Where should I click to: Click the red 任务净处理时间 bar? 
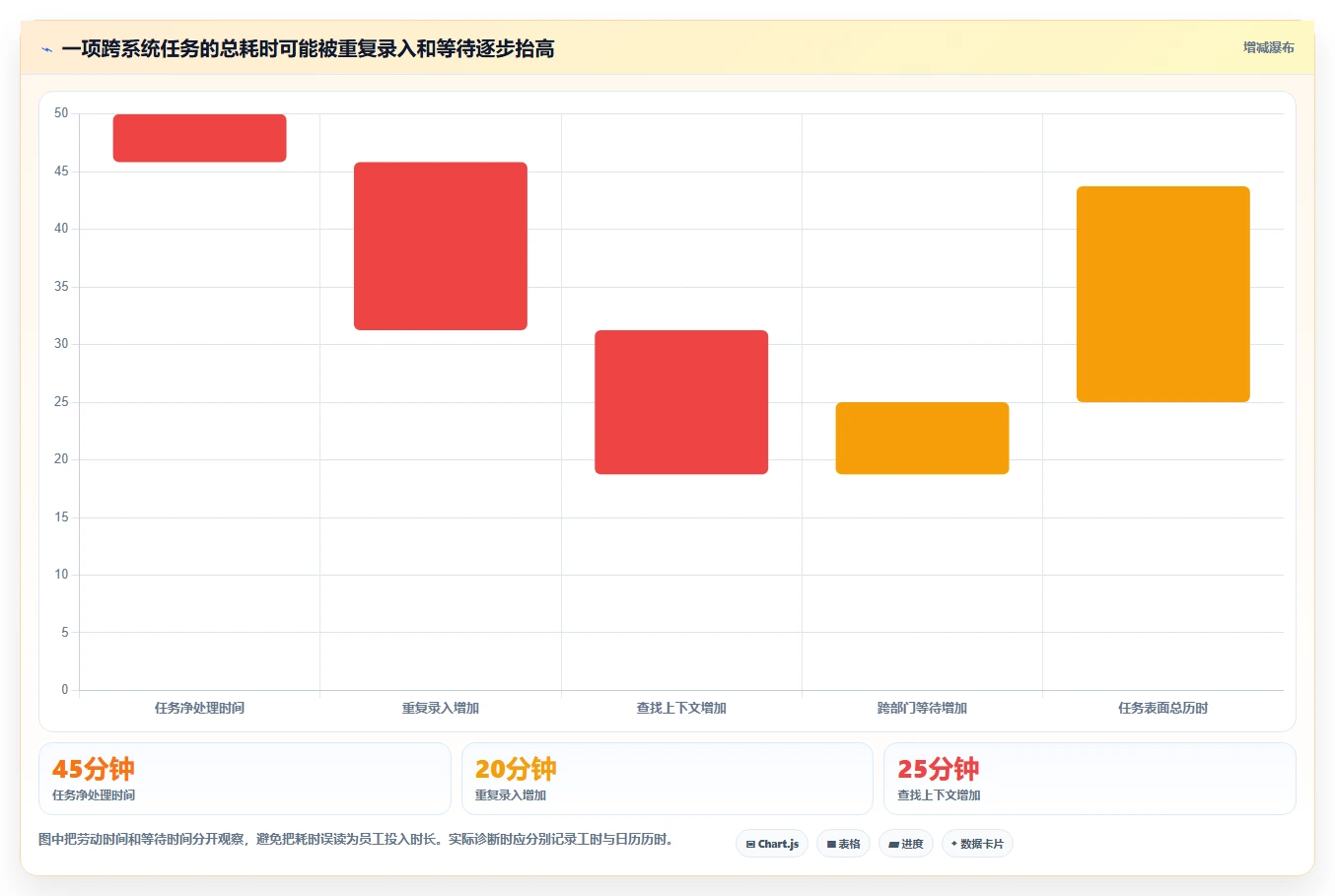(x=200, y=138)
